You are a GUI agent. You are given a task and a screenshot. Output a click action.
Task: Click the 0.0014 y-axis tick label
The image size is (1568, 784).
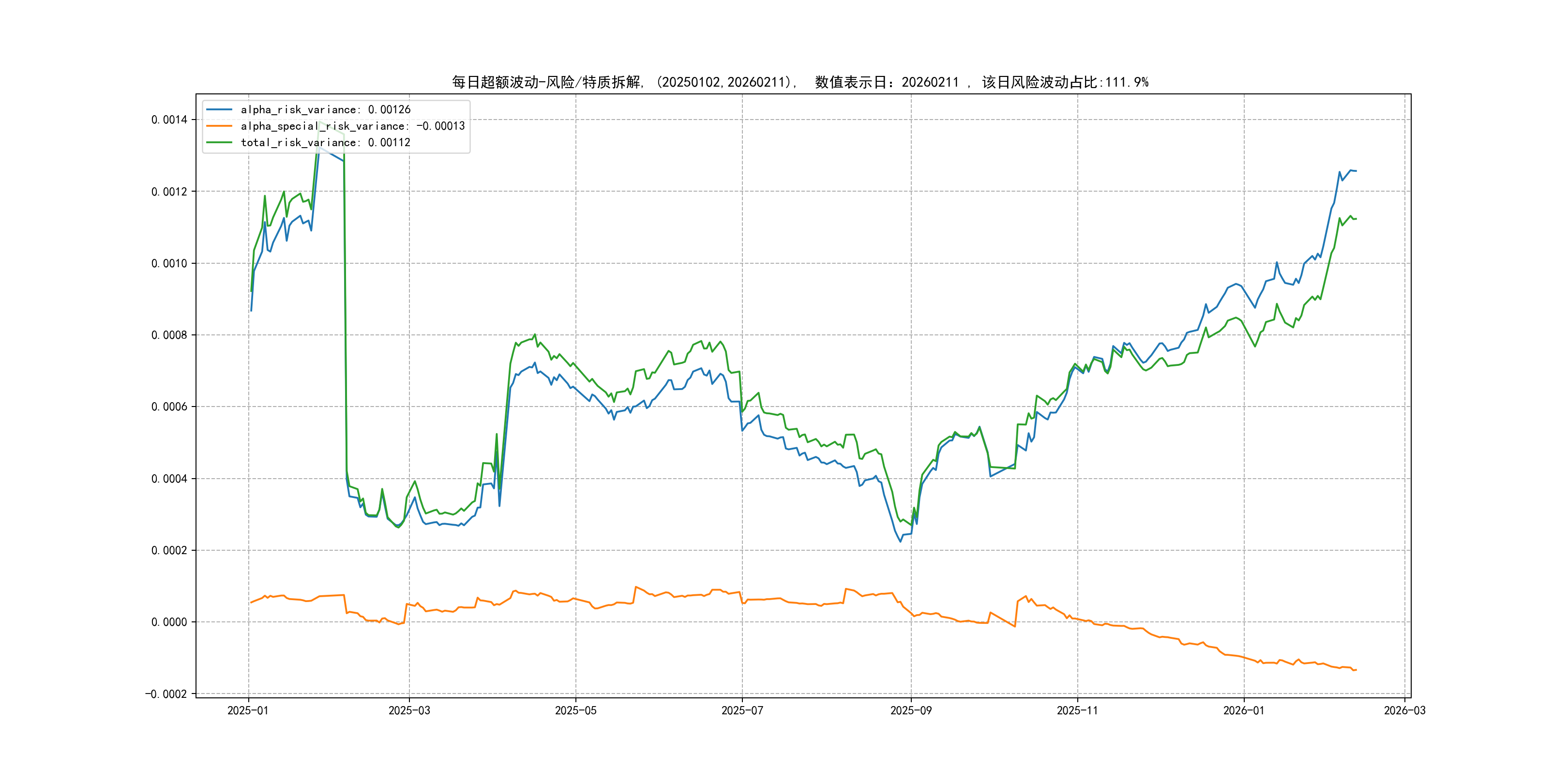pyautogui.click(x=169, y=120)
